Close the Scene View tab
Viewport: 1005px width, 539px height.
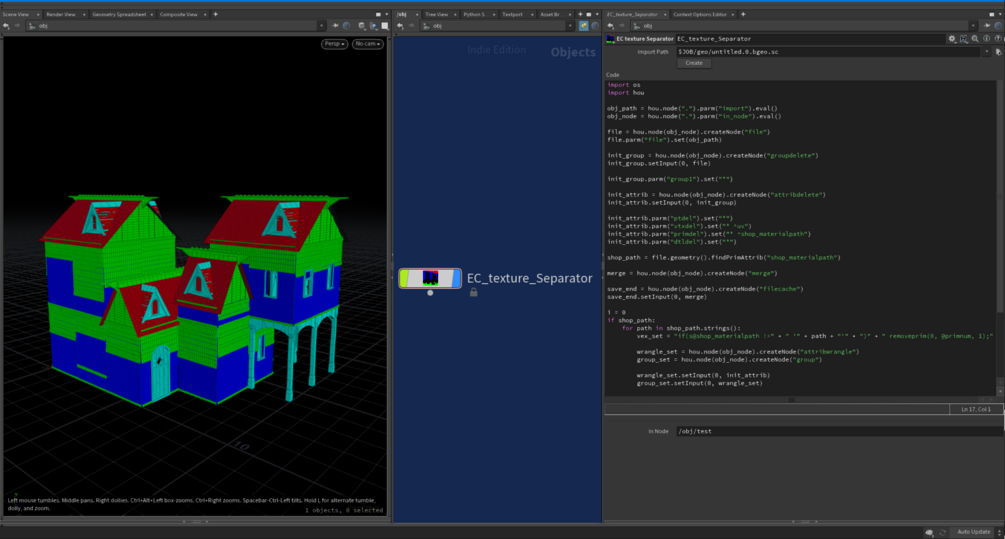(x=38, y=14)
